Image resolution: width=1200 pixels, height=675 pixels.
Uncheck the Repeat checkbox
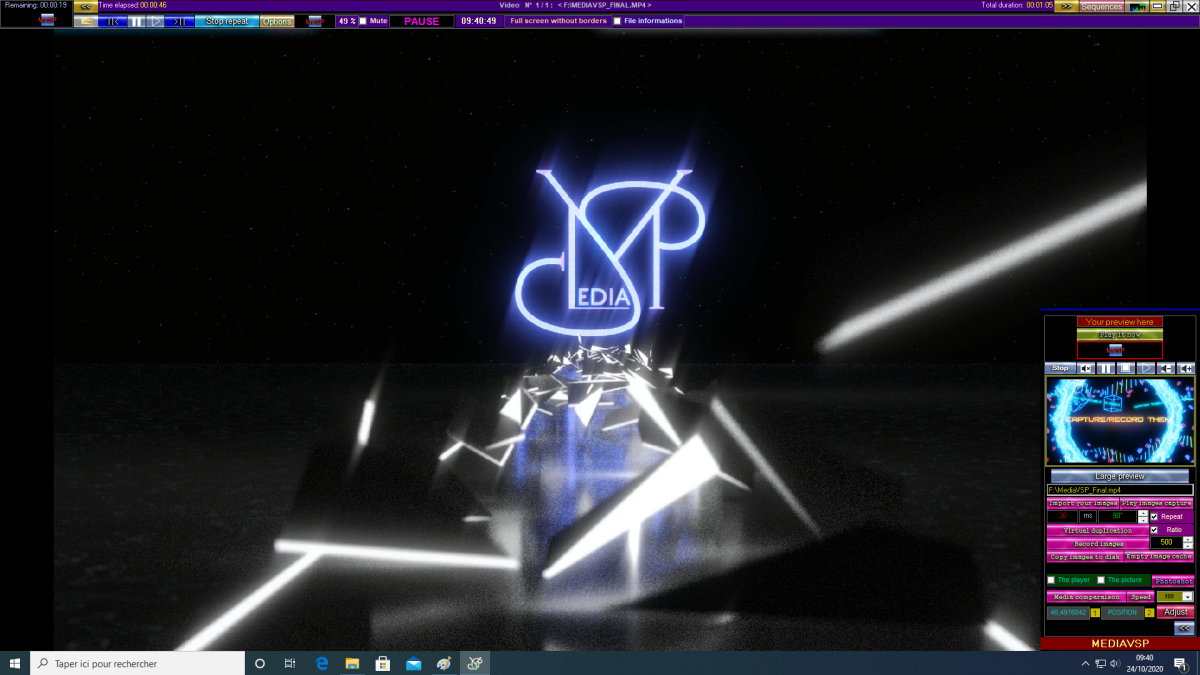(1154, 517)
